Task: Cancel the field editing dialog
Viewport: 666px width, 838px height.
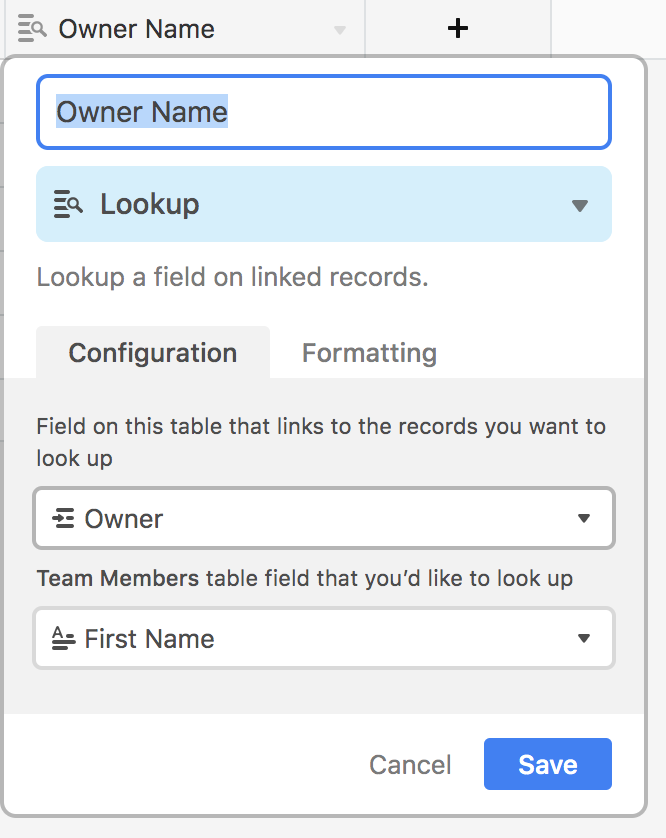Action: 410,765
